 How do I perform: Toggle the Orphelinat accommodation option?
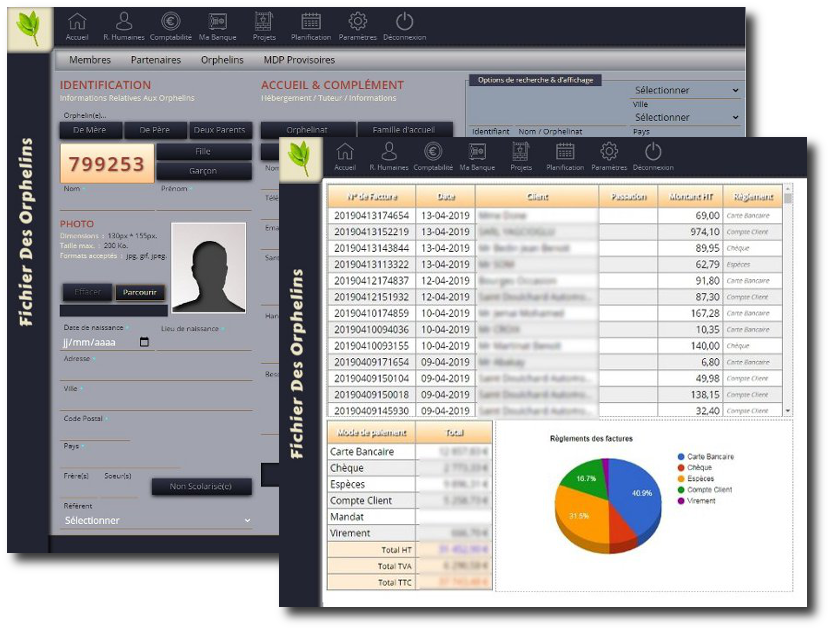pos(310,129)
